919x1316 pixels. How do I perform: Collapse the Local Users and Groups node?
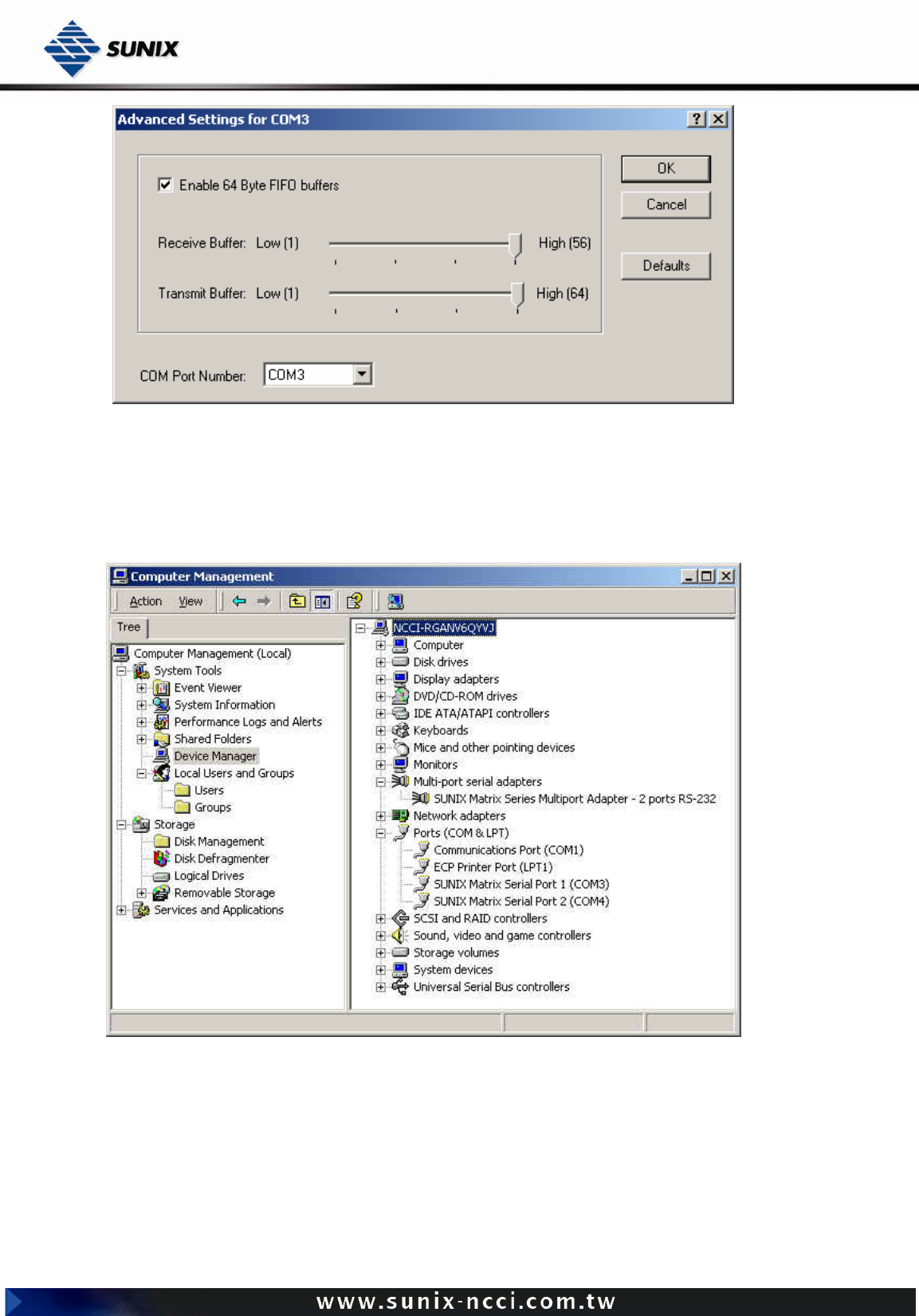click(142, 773)
